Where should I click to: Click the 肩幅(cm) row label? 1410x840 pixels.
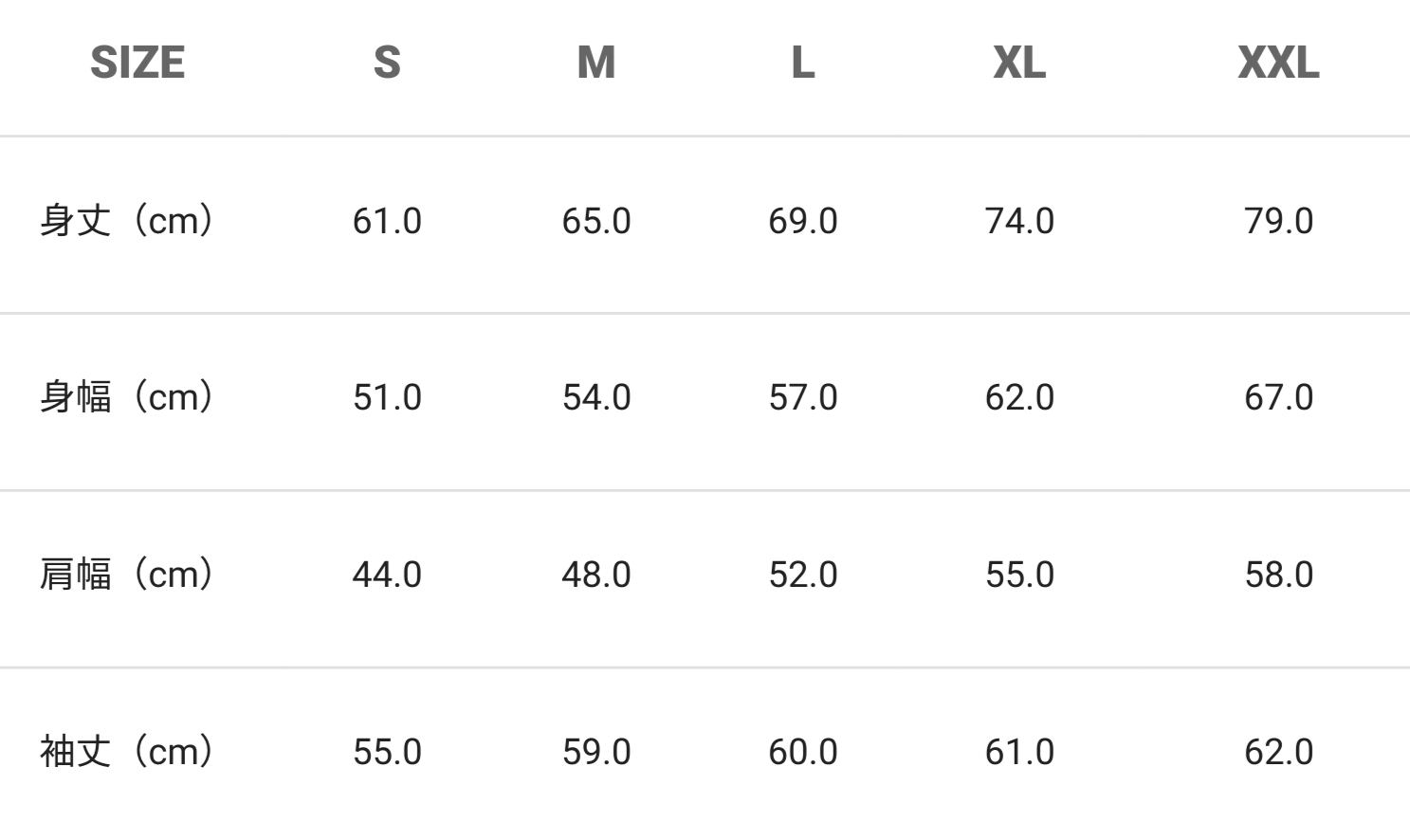127,575
